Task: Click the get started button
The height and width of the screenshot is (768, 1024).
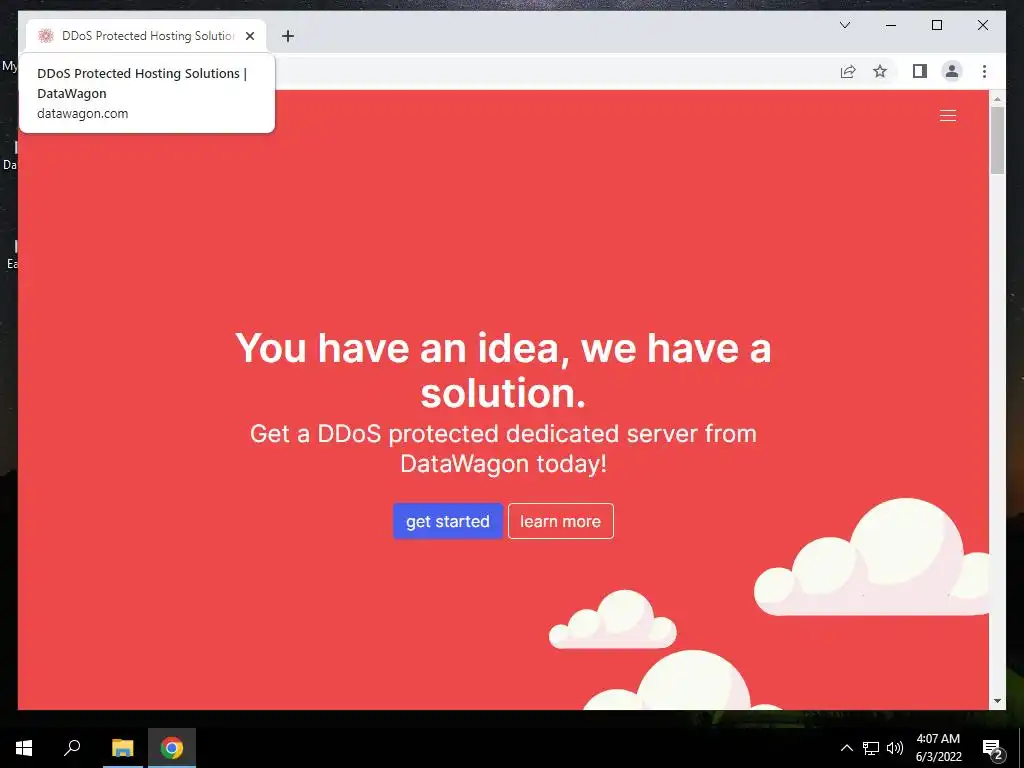Action: point(447,521)
